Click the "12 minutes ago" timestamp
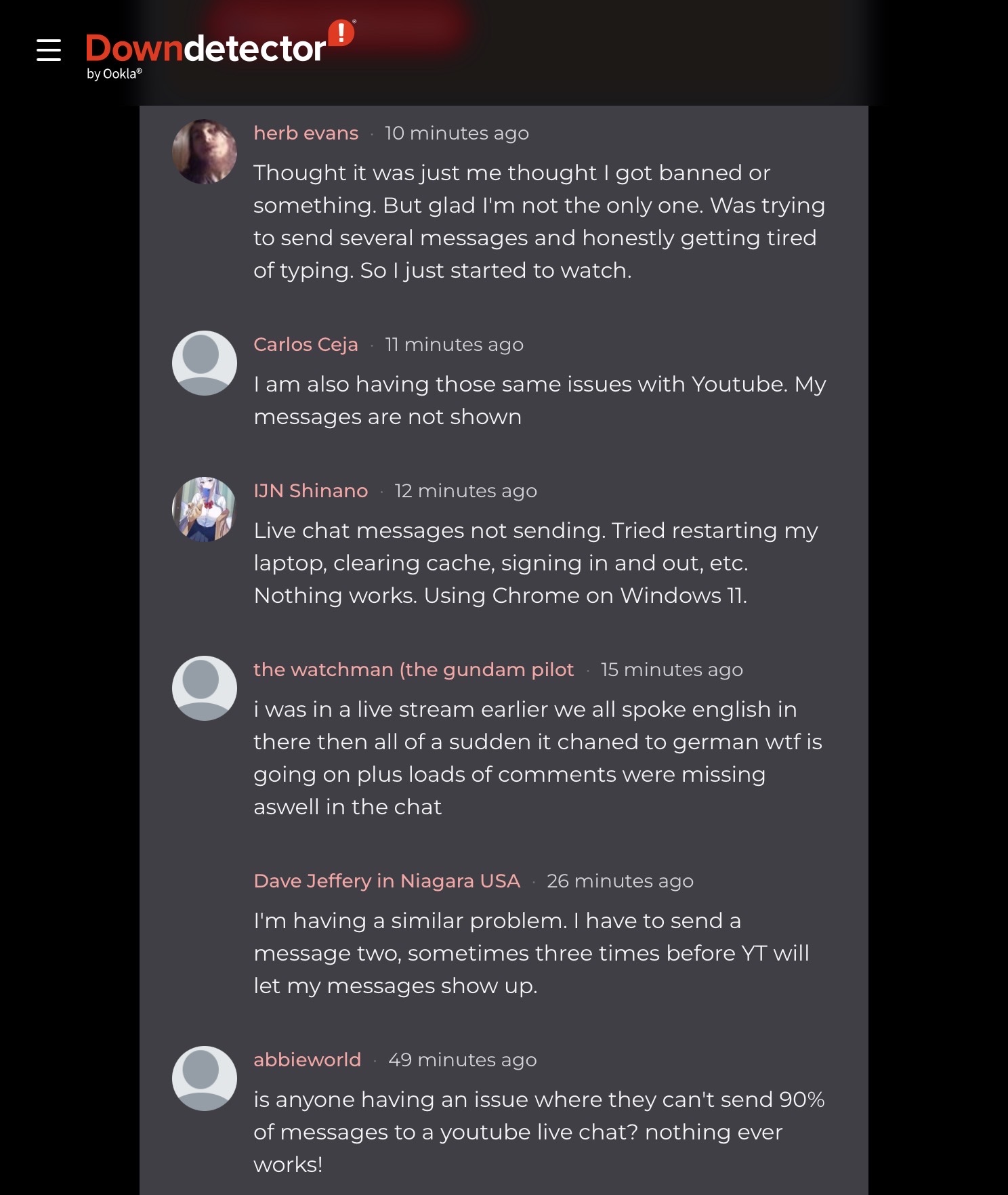1008x1195 pixels. click(465, 491)
